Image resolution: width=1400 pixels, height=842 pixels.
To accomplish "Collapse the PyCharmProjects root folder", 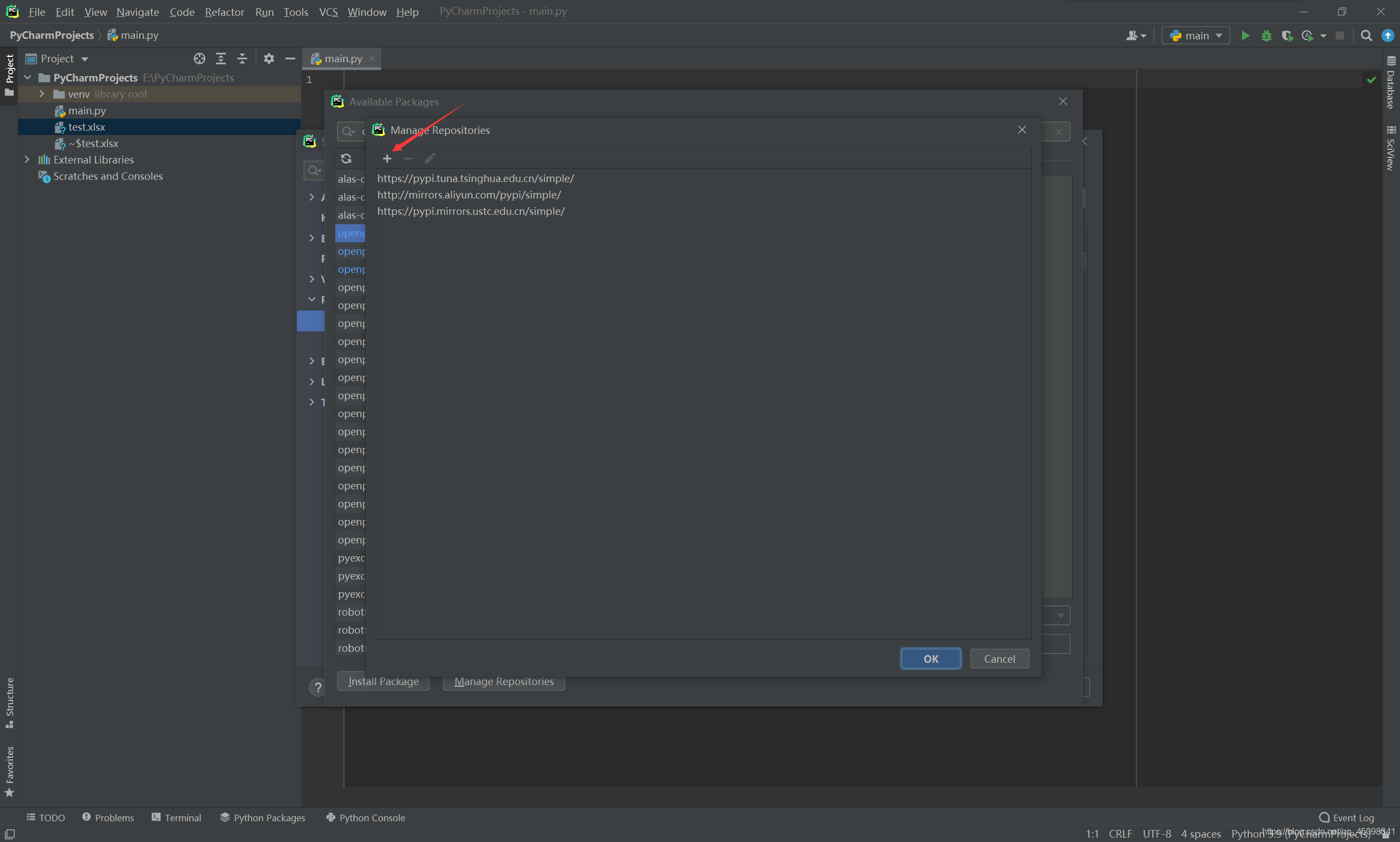I will click(27, 77).
